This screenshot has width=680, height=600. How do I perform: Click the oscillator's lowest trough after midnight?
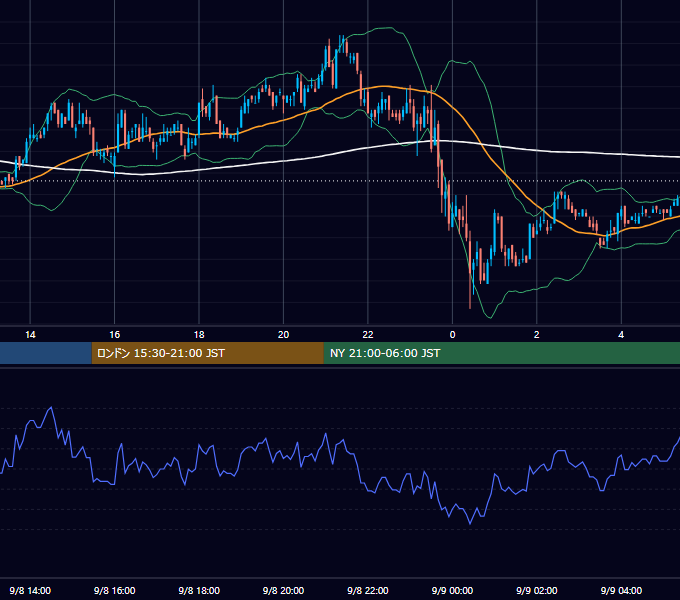[x=470, y=523]
